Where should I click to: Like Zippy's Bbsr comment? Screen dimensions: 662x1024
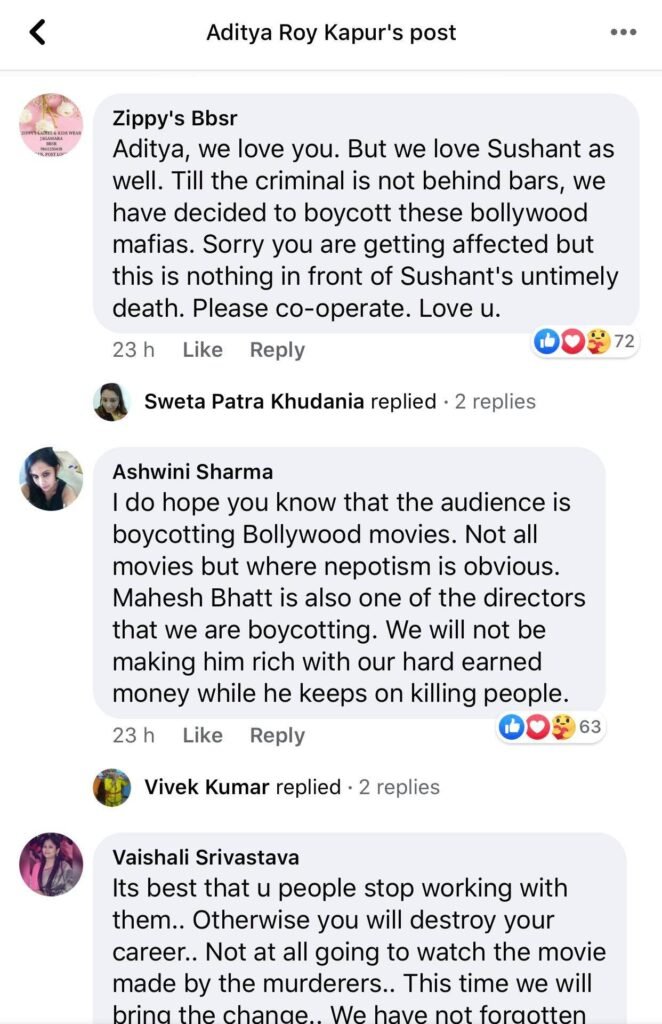click(202, 350)
